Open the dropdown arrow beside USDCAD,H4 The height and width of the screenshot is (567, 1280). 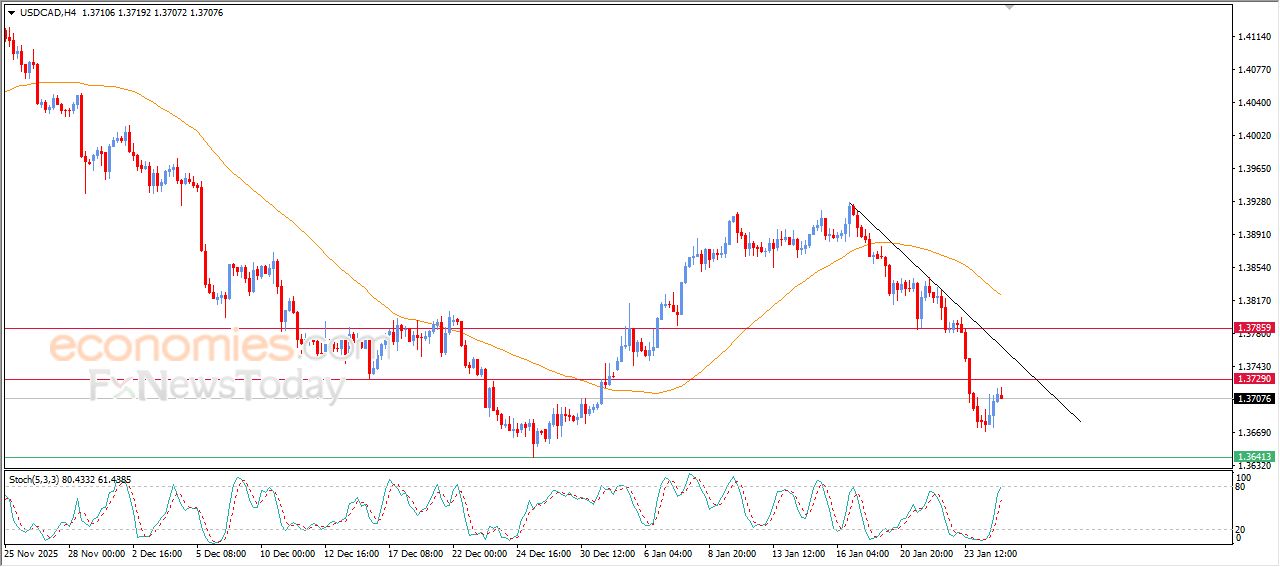coord(11,13)
